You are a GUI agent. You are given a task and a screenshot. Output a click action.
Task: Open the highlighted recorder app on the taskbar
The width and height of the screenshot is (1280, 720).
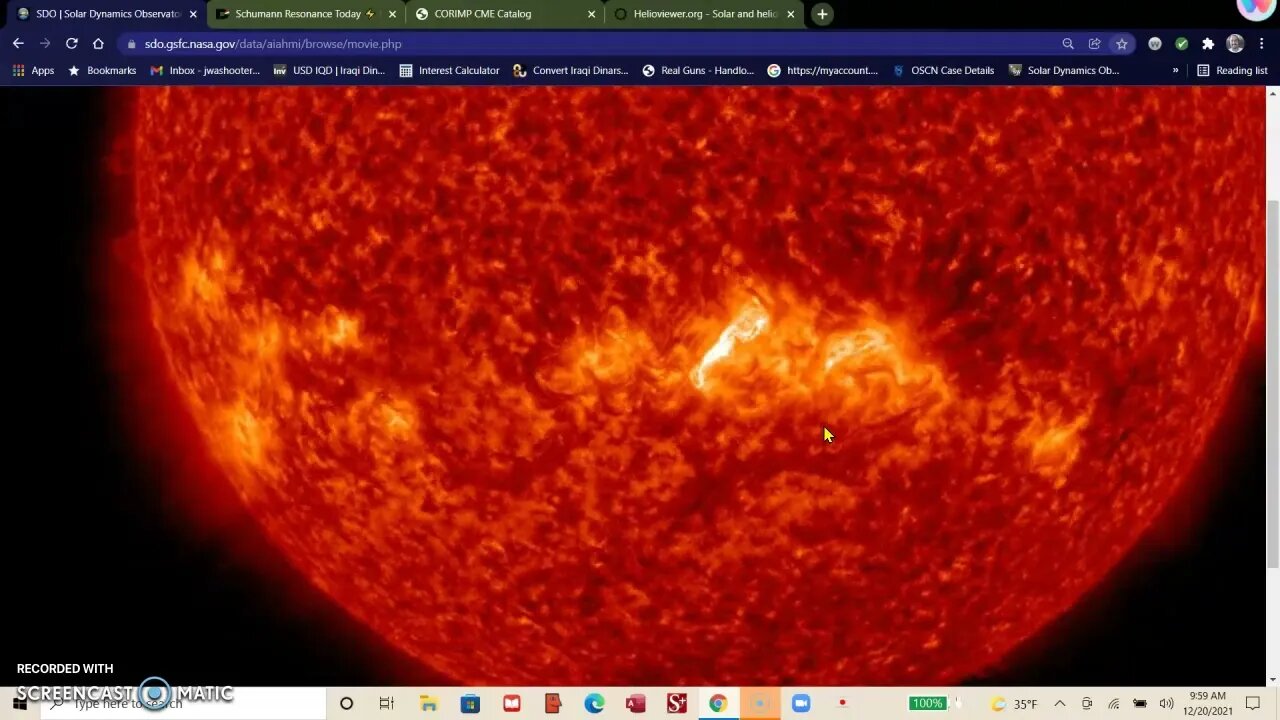[x=759, y=703]
